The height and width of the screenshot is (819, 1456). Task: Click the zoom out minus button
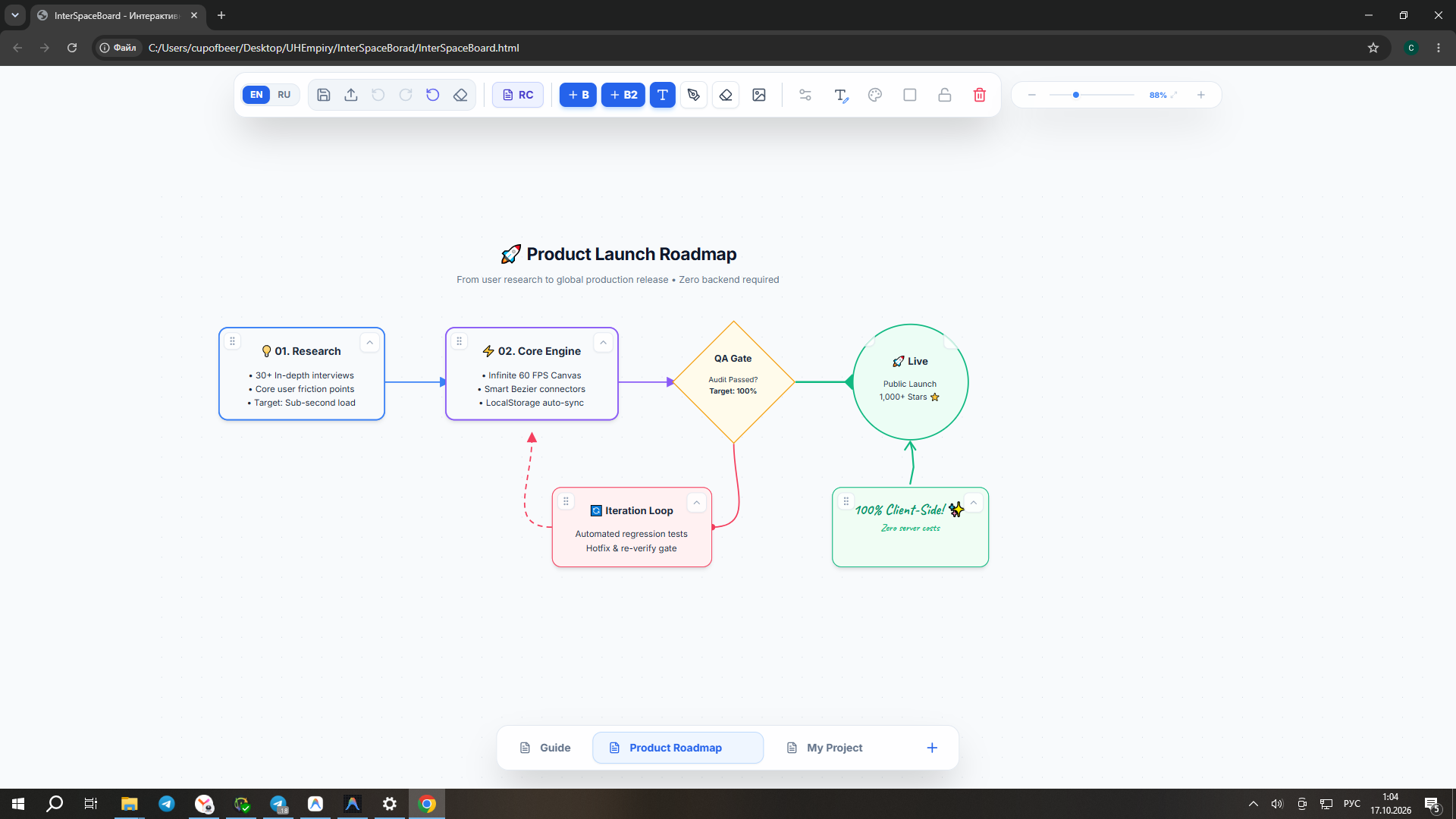coord(1032,95)
